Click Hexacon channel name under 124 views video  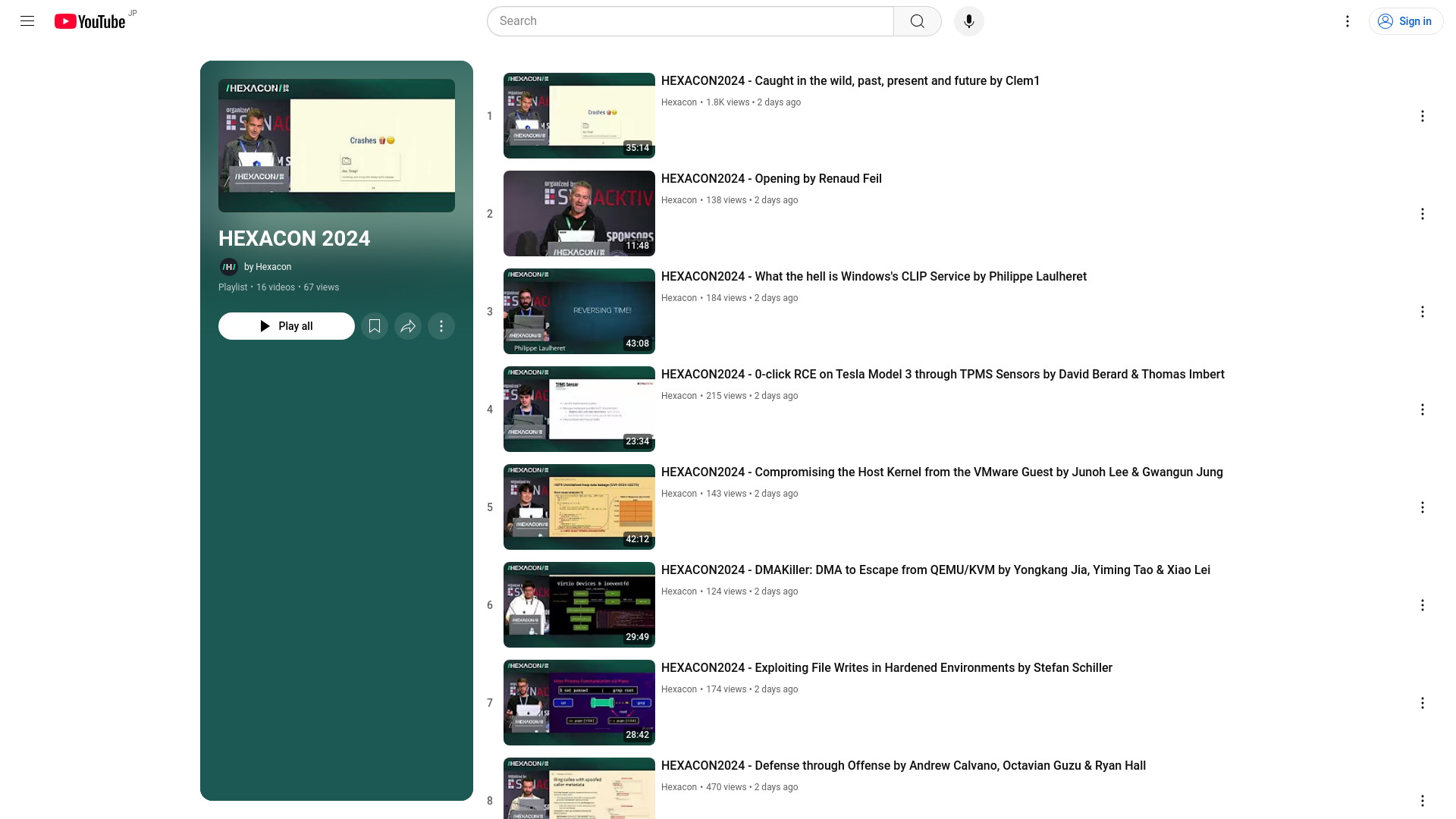pyautogui.click(x=679, y=591)
